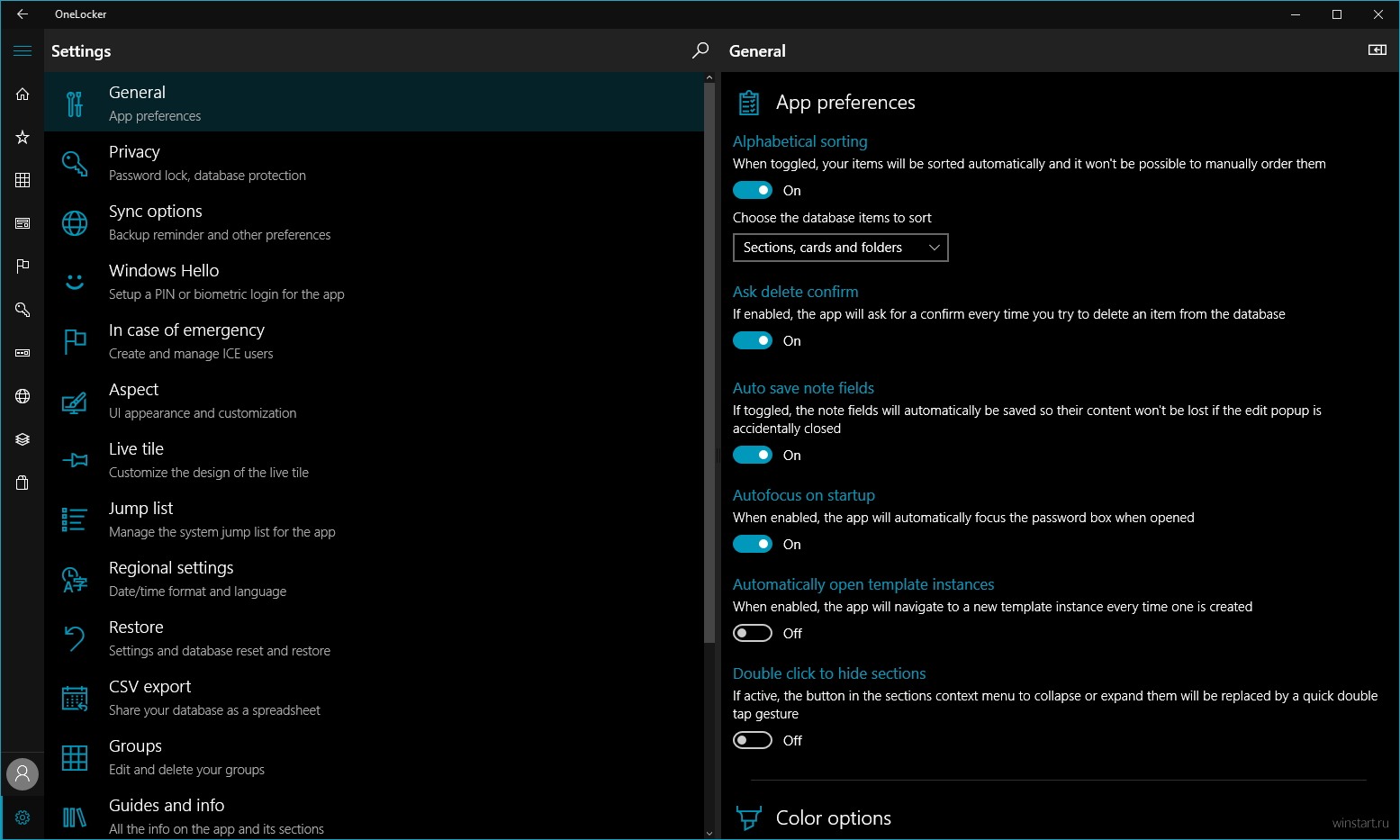1400x840 pixels.
Task: Click the settings list scrollbar thumb
Action: click(709, 365)
